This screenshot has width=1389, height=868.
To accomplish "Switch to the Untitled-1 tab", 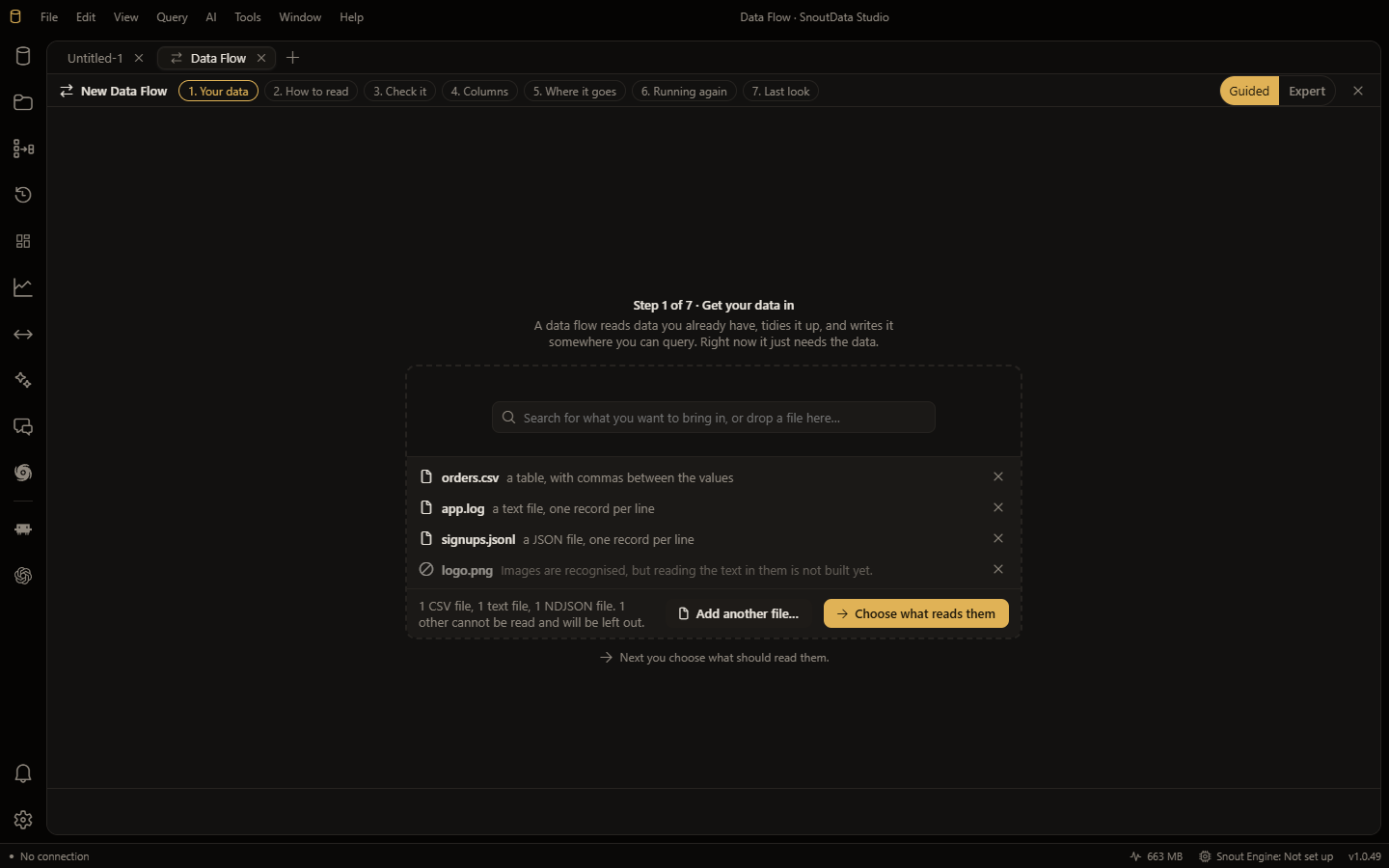I will tap(95, 58).
